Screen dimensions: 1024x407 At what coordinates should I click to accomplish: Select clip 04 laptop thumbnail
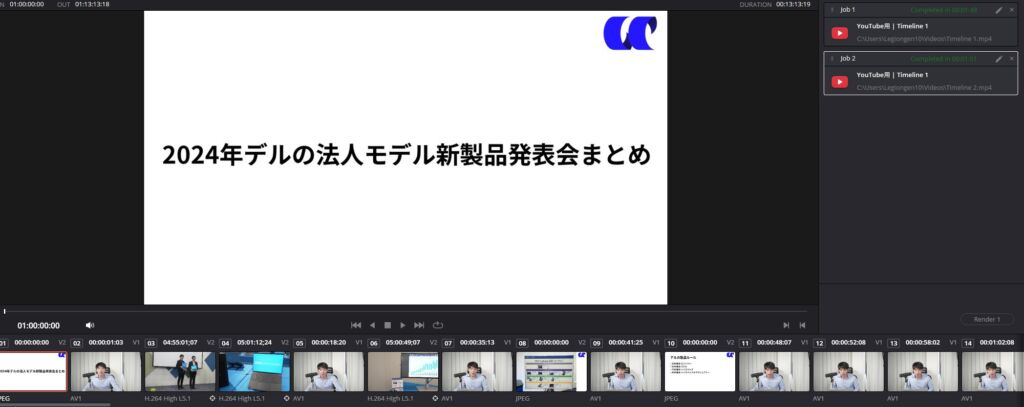254,372
